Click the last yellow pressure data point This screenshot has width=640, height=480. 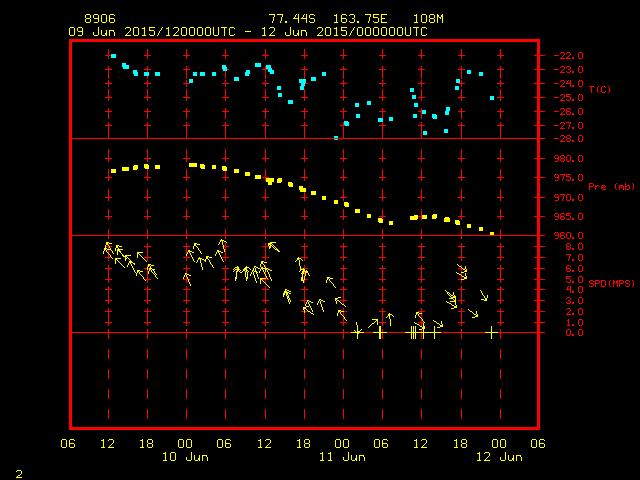point(492,233)
